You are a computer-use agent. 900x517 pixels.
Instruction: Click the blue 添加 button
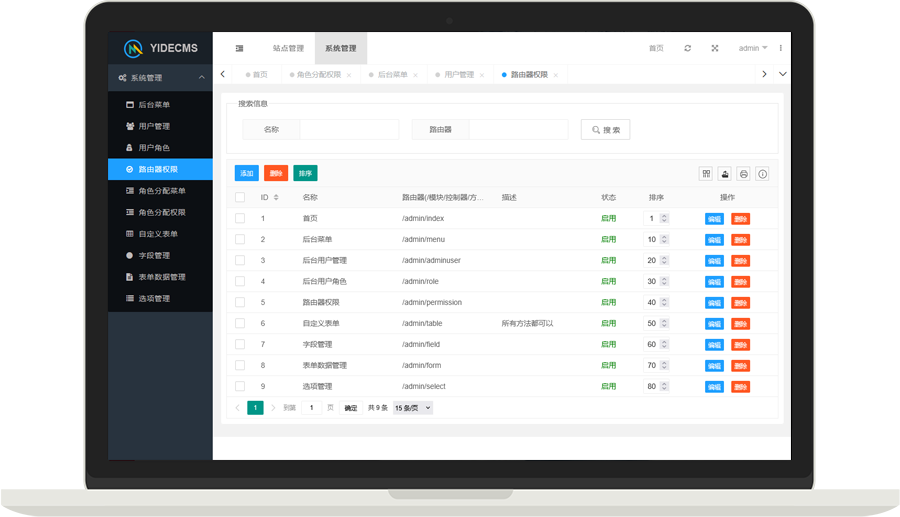pos(247,174)
